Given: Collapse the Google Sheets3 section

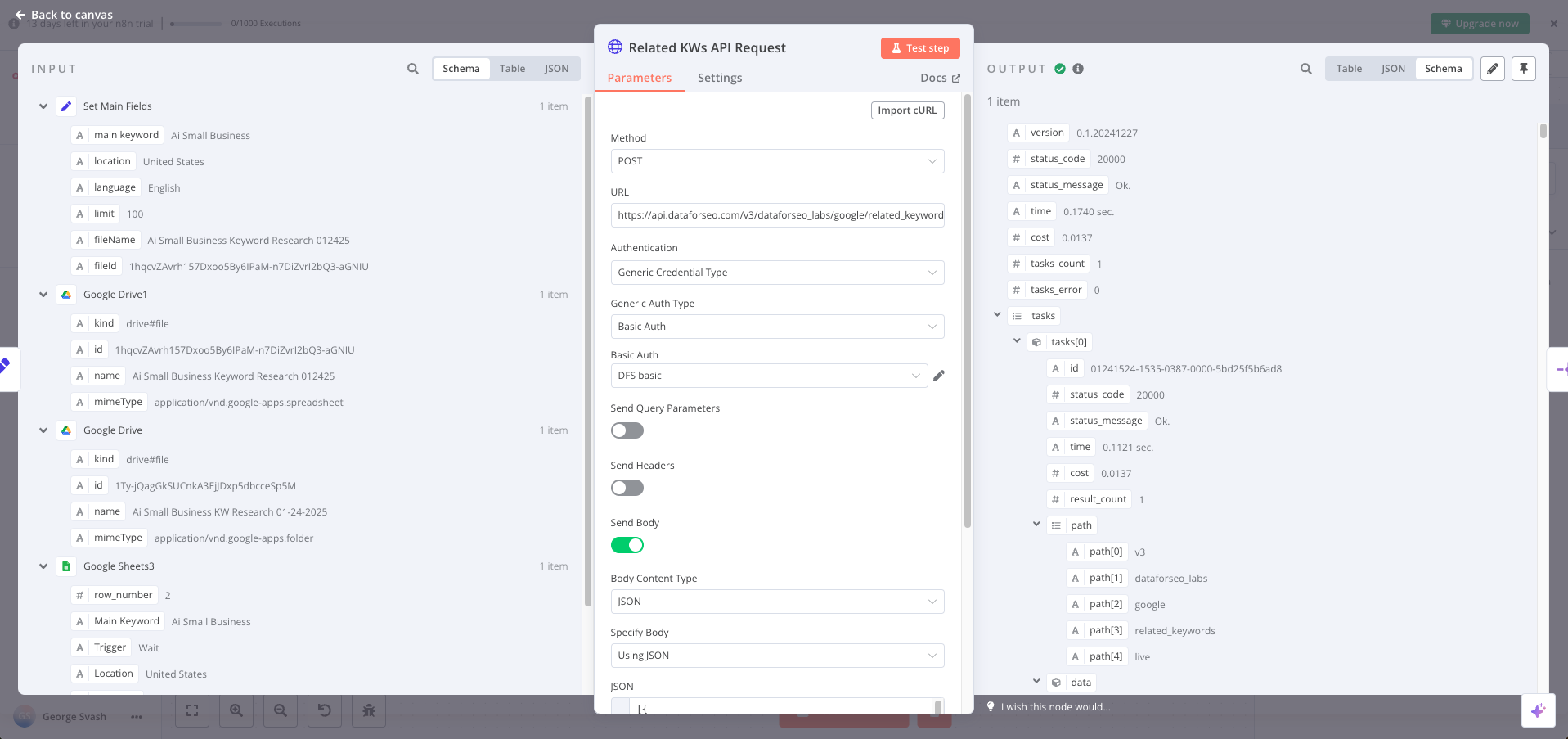Looking at the screenshot, I should [x=43, y=566].
